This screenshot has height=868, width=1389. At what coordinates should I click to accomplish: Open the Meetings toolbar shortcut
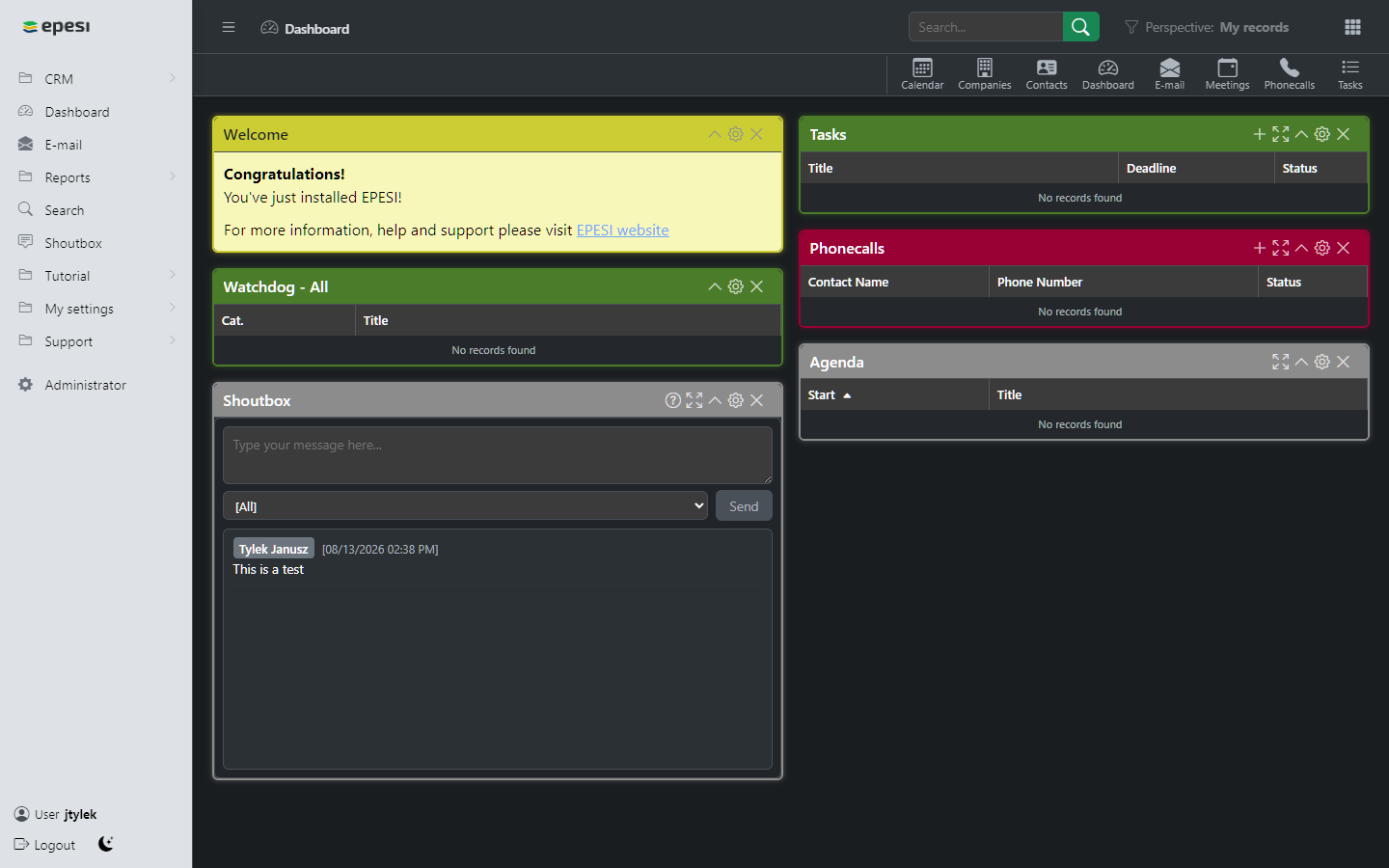(x=1228, y=74)
